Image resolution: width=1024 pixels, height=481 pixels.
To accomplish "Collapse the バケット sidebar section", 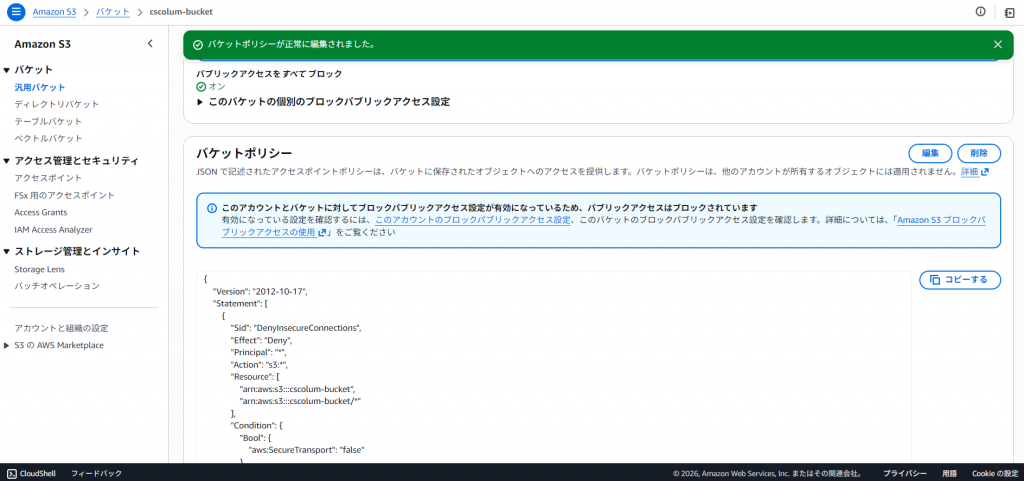I will (x=7, y=70).
